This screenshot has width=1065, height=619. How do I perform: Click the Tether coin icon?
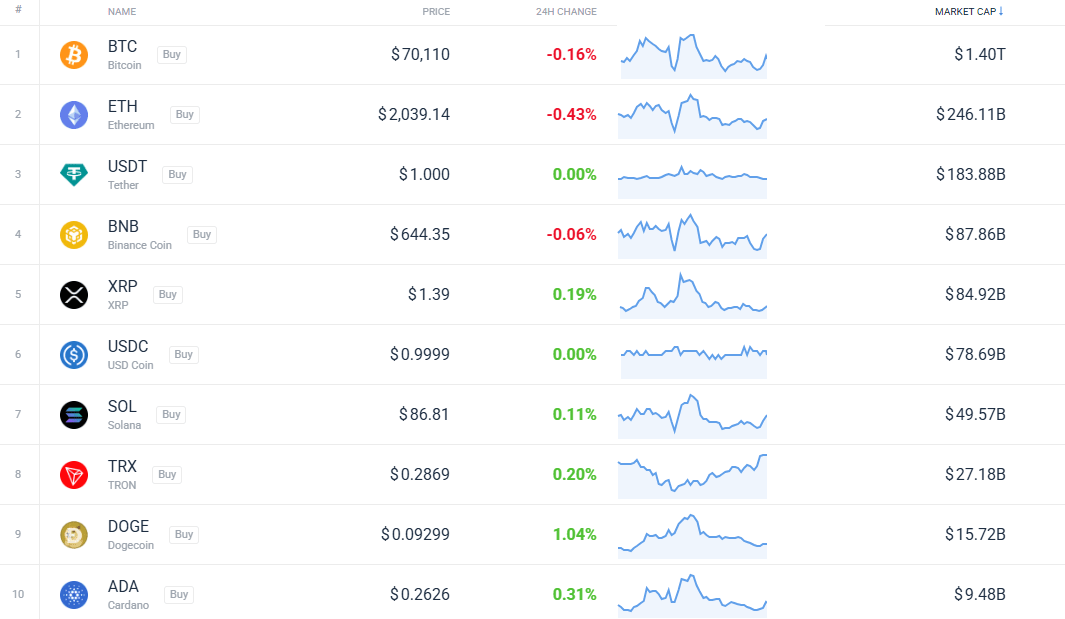coord(74,175)
